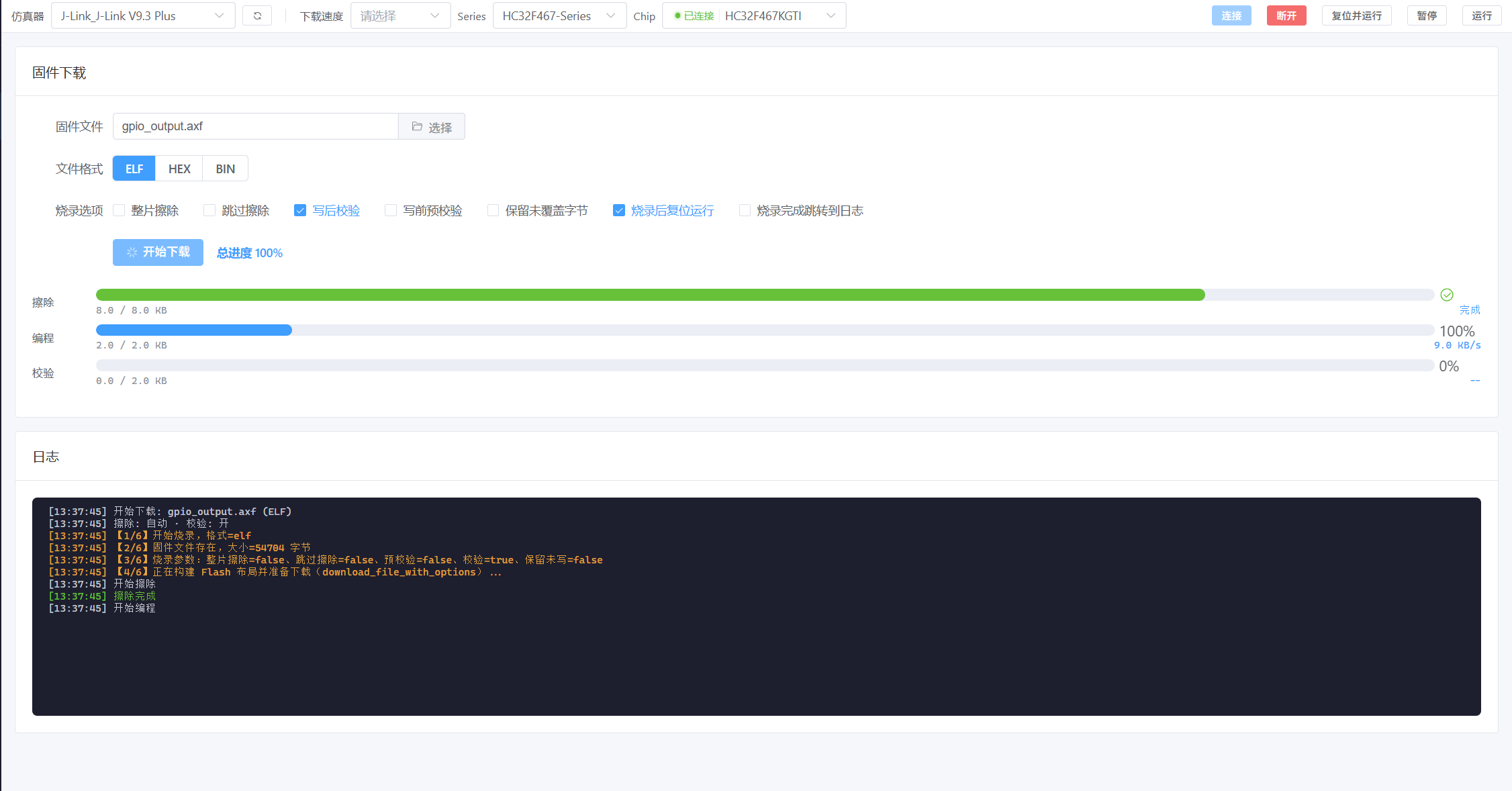Click the 【2/6】固件文件存在 log line

click(x=180, y=548)
